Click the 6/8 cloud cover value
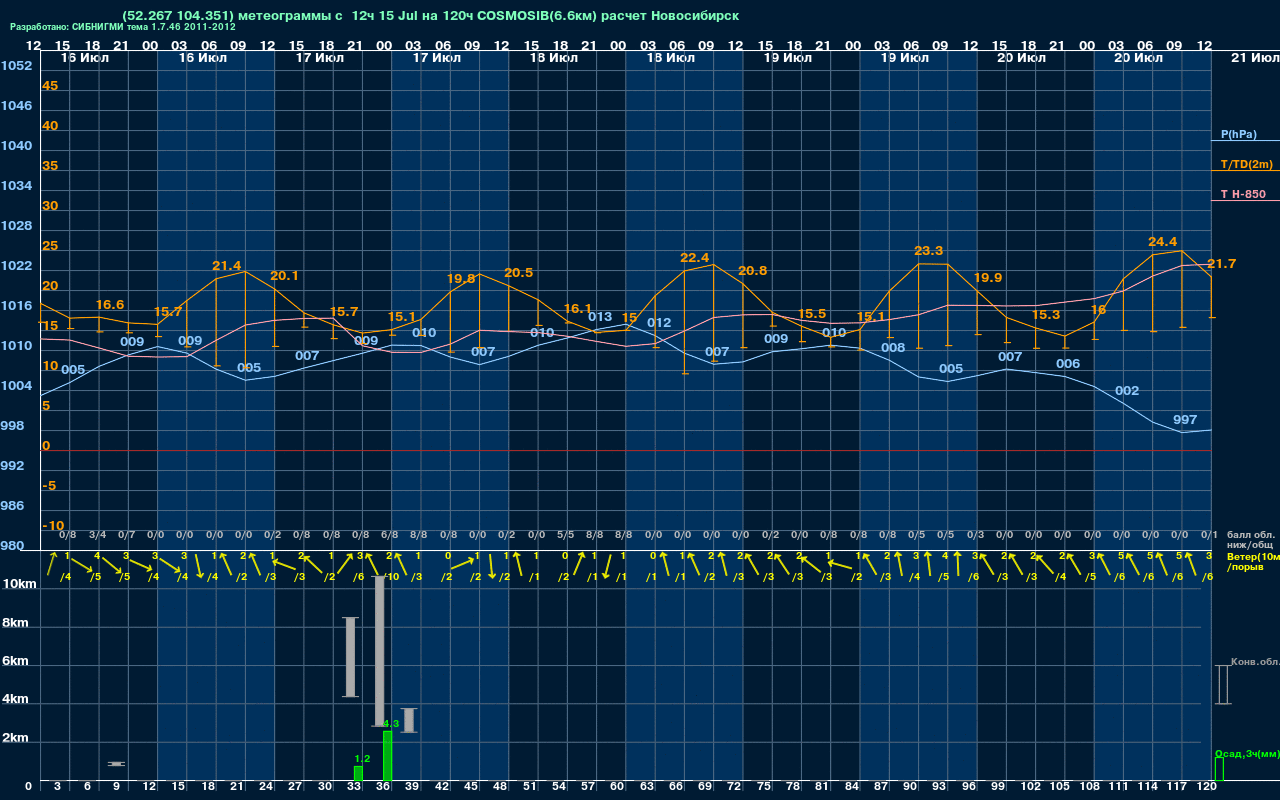1280x800 pixels. click(x=389, y=535)
